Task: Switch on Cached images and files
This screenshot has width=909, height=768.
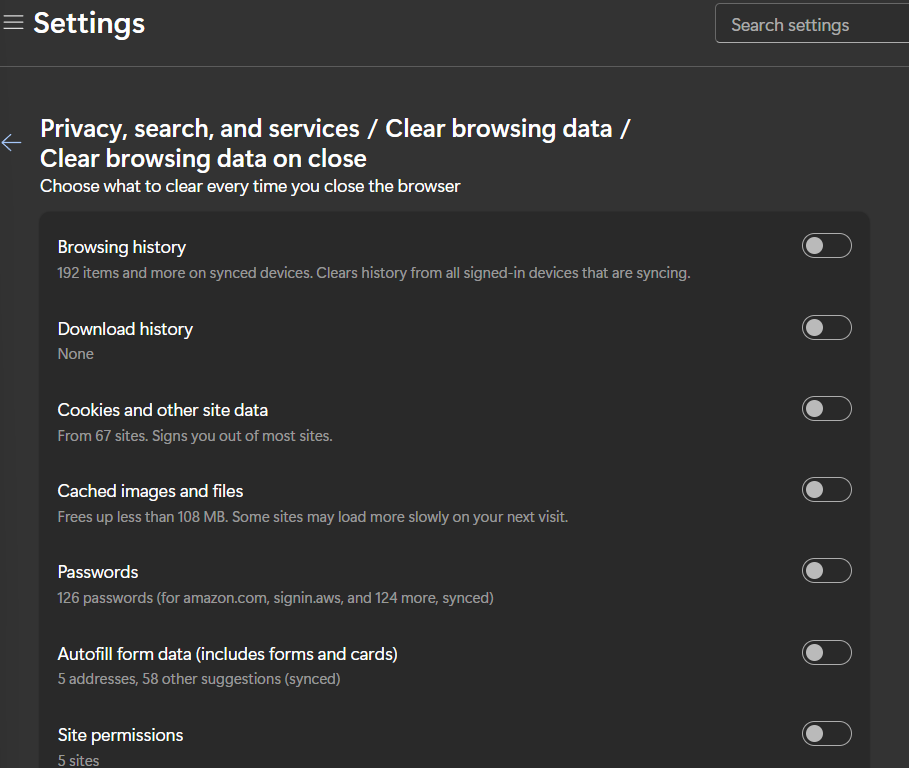Action: coord(827,490)
